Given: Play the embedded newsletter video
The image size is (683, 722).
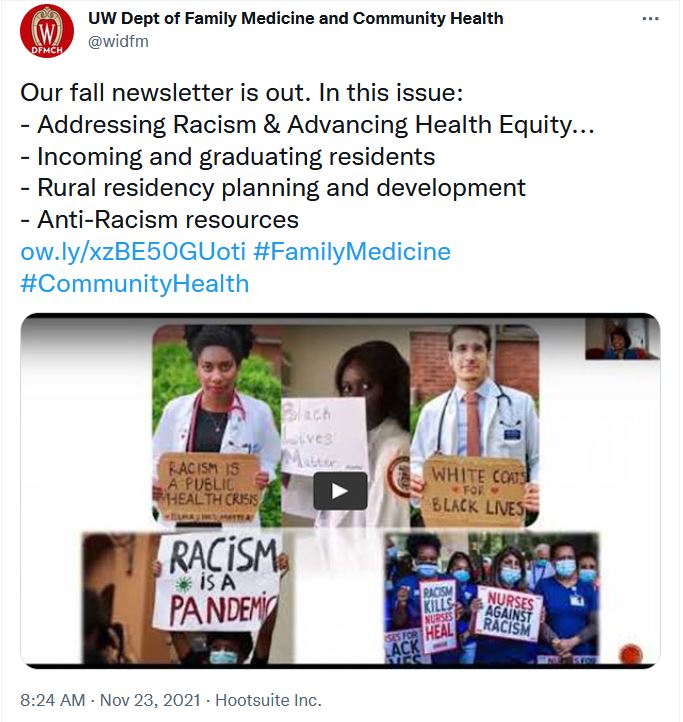Looking at the screenshot, I should (340, 491).
